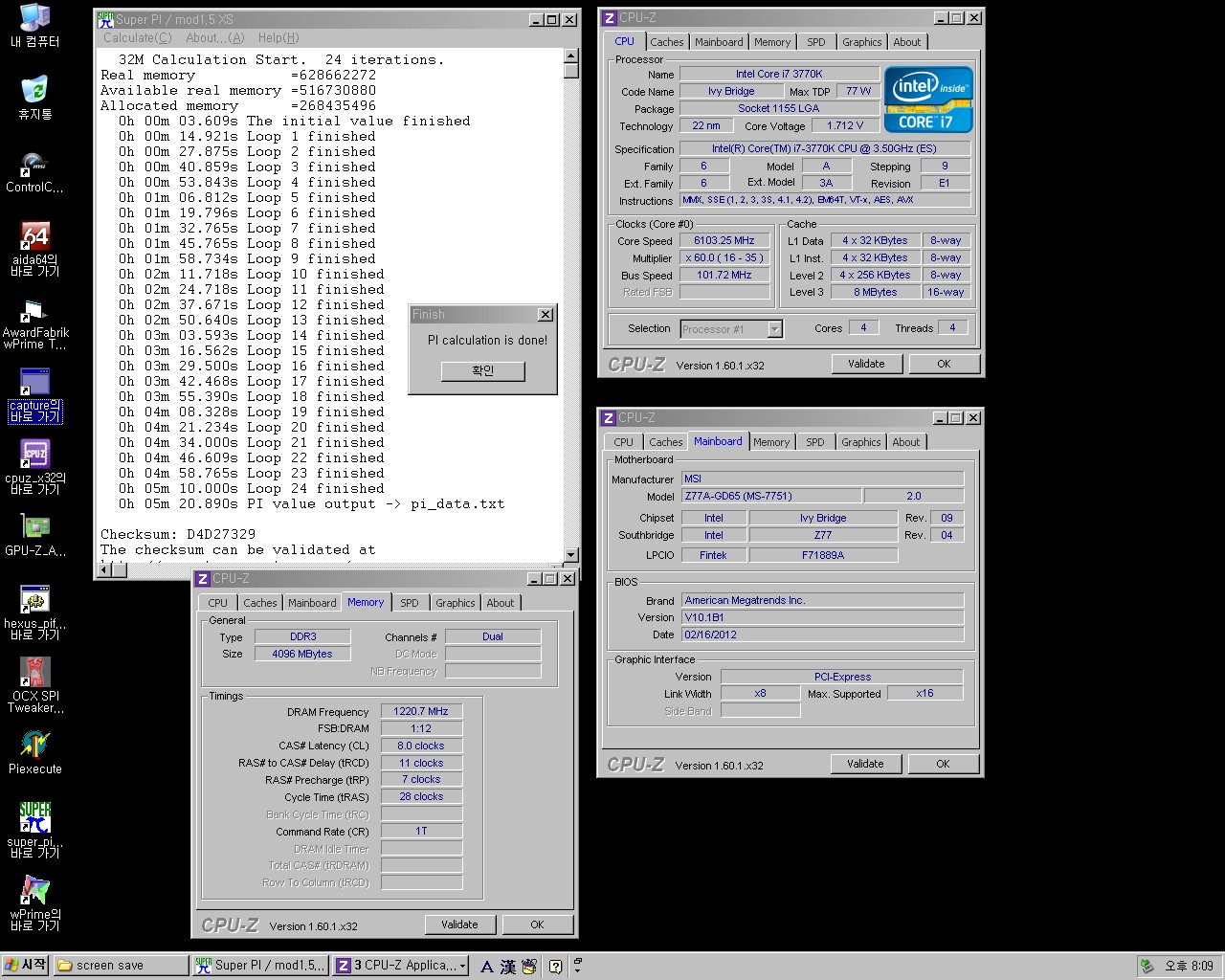Click Validate in CPU-Z CPU window
This screenshot has width=1225, height=980.
point(866,364)
